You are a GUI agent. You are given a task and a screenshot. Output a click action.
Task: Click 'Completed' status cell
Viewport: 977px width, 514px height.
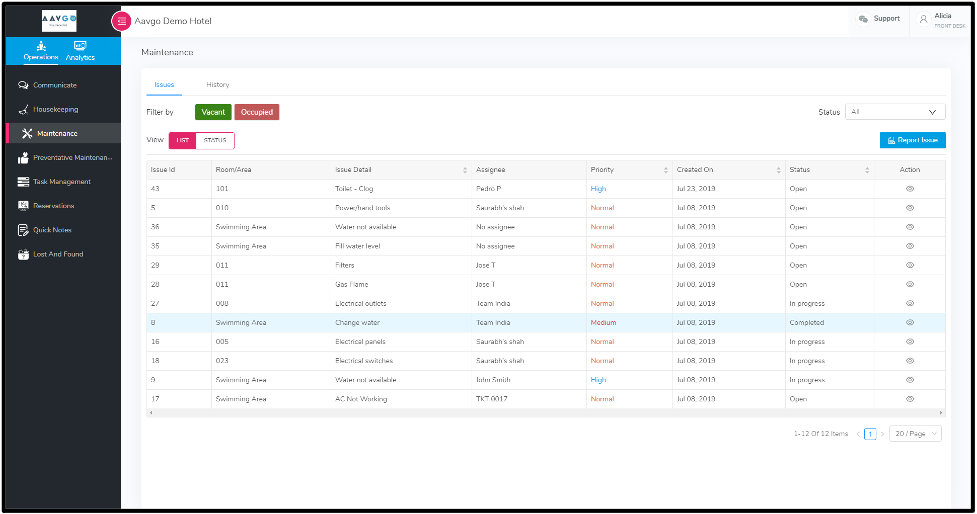806,323
